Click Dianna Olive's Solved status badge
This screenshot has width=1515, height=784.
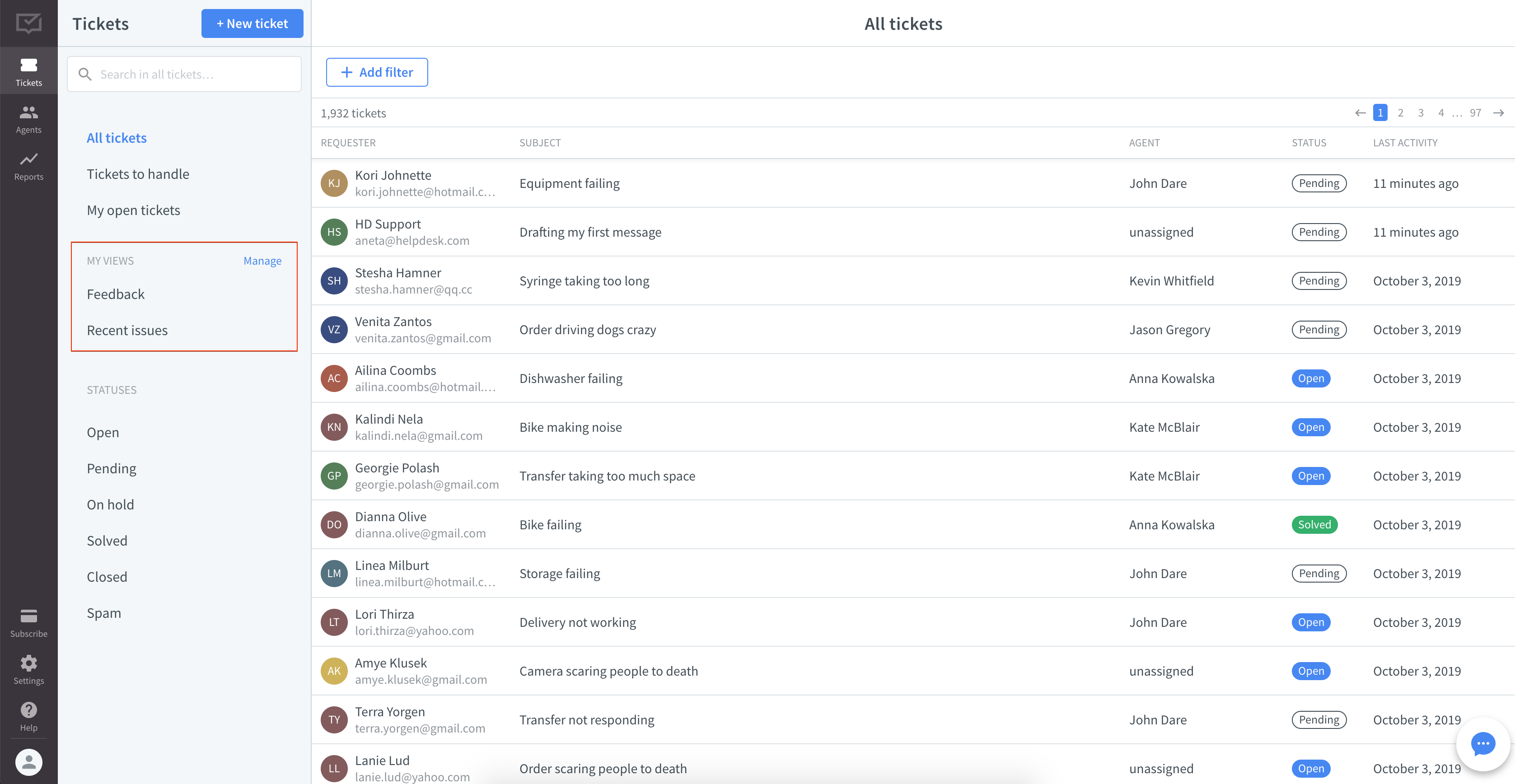1314,525
